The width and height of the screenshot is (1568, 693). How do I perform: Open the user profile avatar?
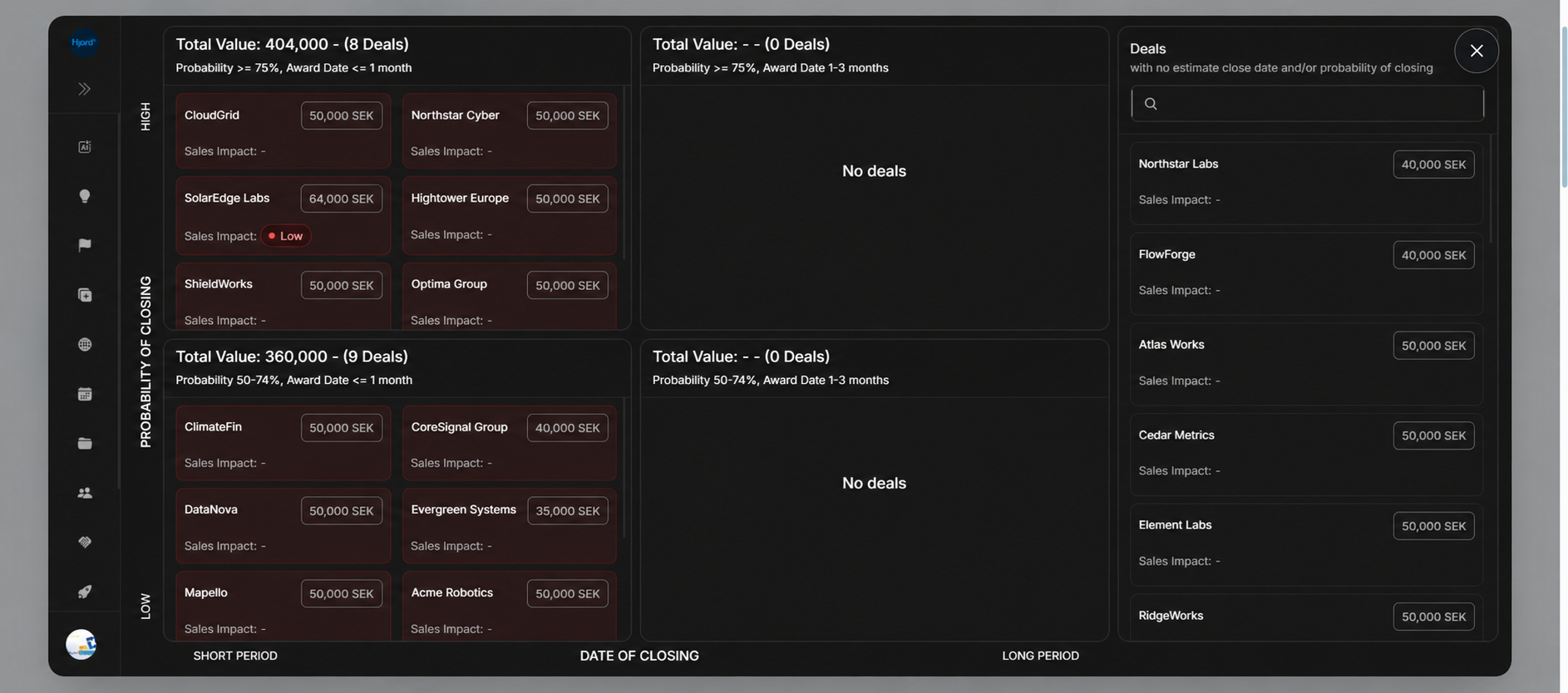81,644
